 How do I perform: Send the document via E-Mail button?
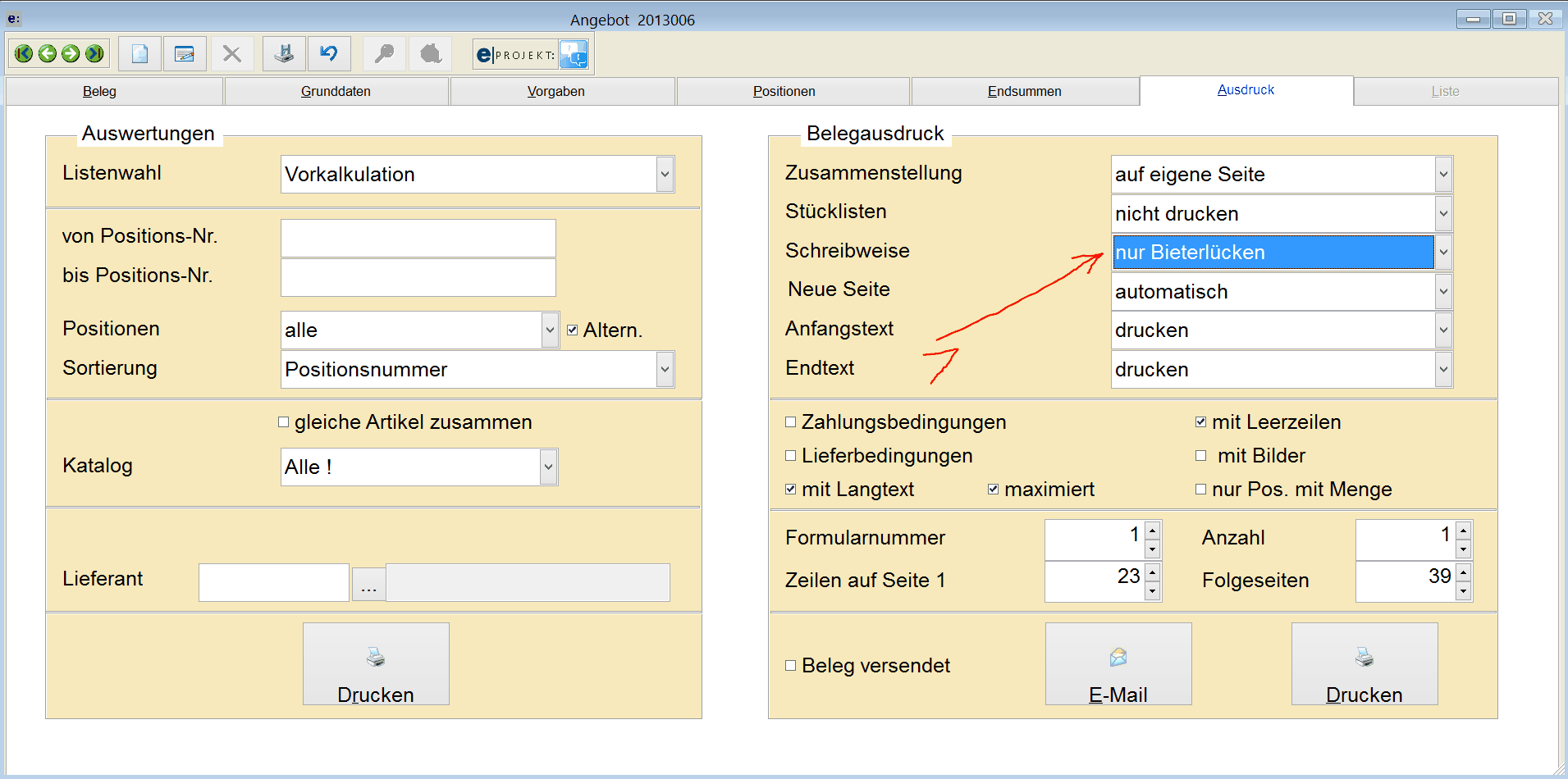click(1118, 664)
